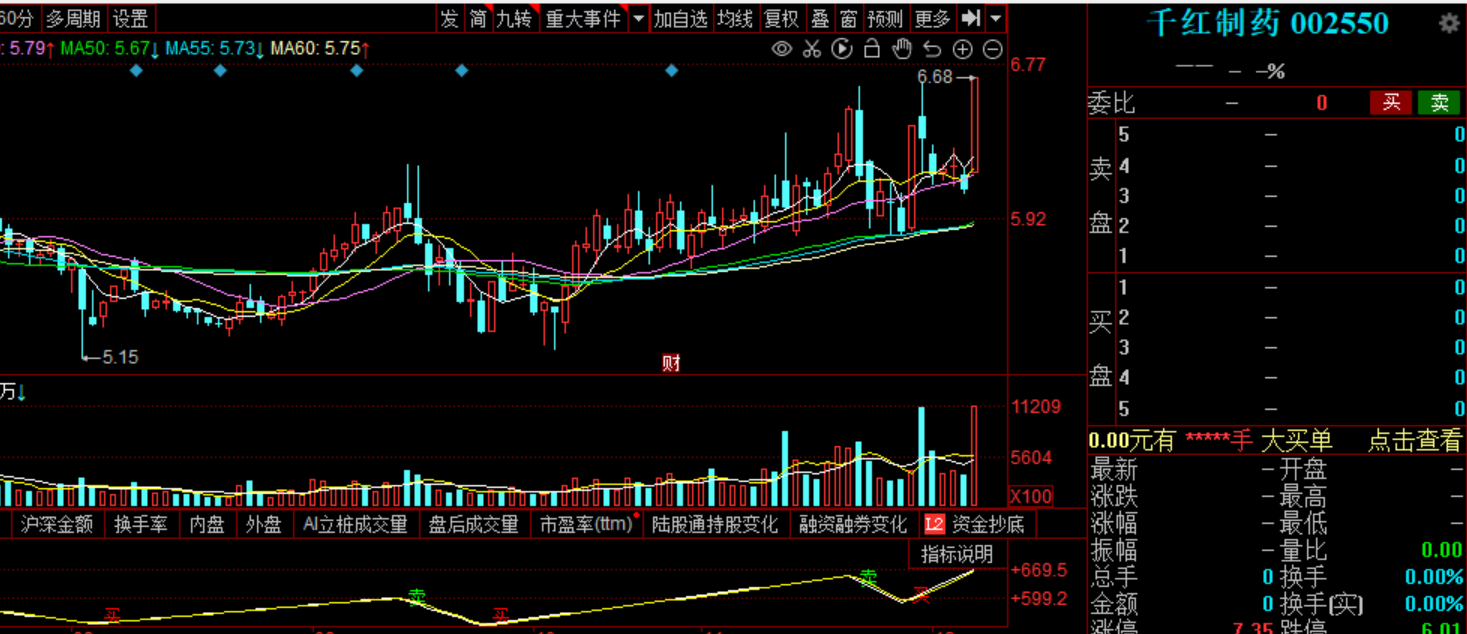Open the 更多 more options menu

pos(933,18)
